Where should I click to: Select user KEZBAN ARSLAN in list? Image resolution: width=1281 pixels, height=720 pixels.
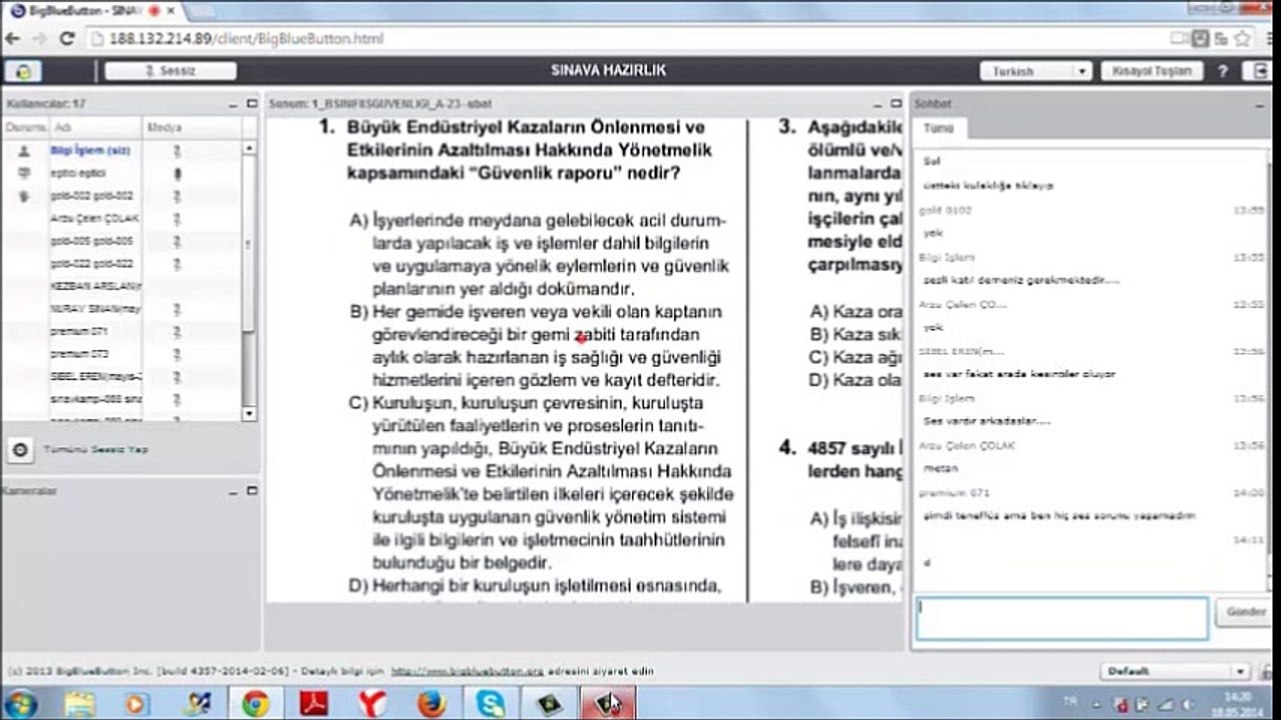[95, 286]
